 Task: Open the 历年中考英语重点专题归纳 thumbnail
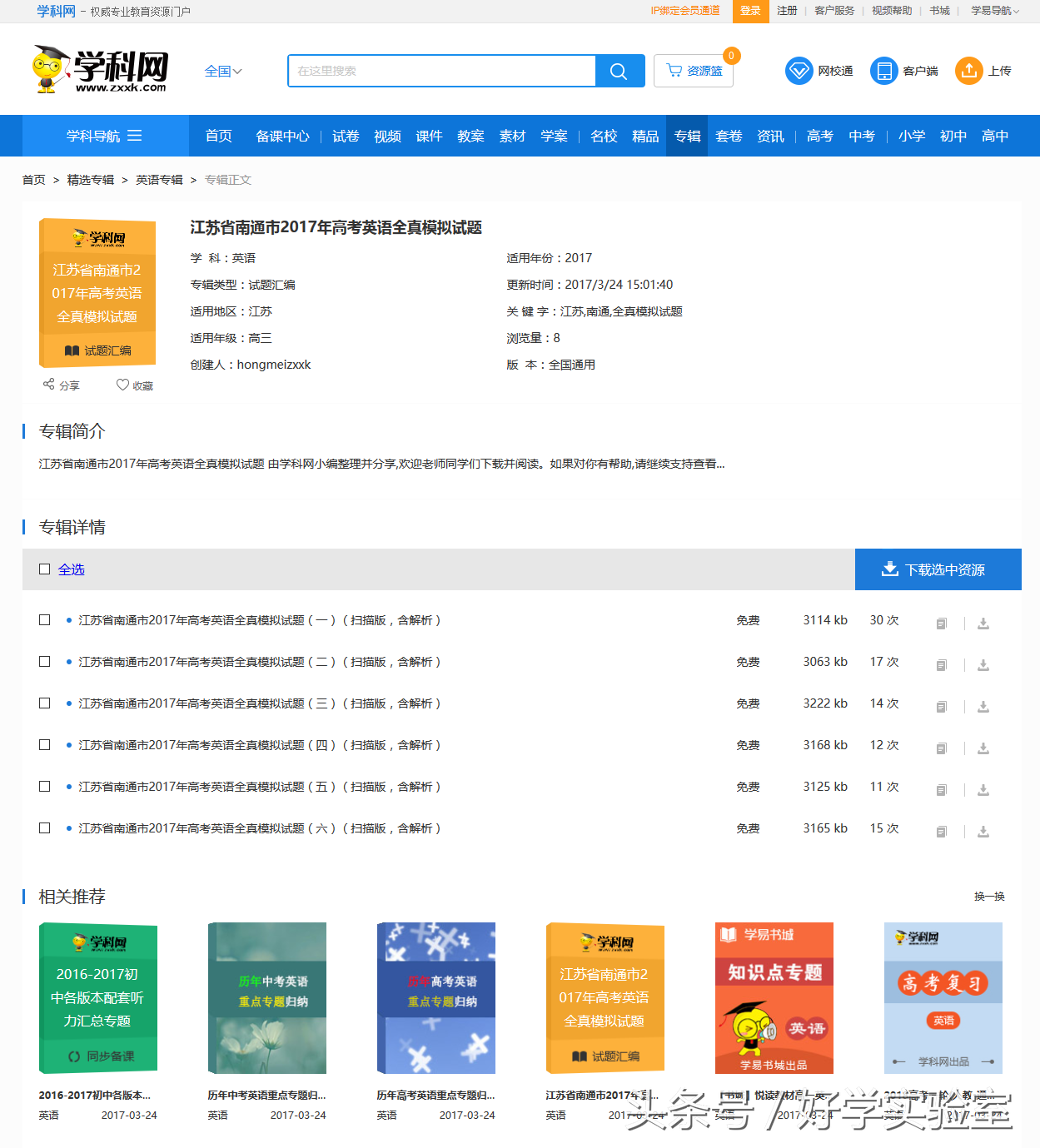pos(266,997)
